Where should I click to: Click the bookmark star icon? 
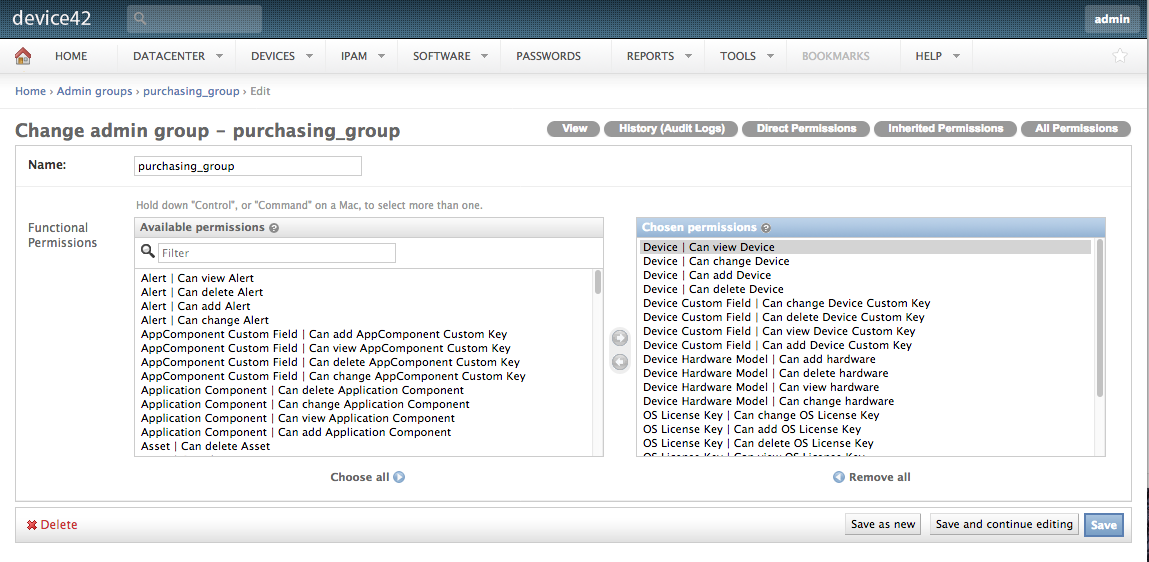point(1120,56)
